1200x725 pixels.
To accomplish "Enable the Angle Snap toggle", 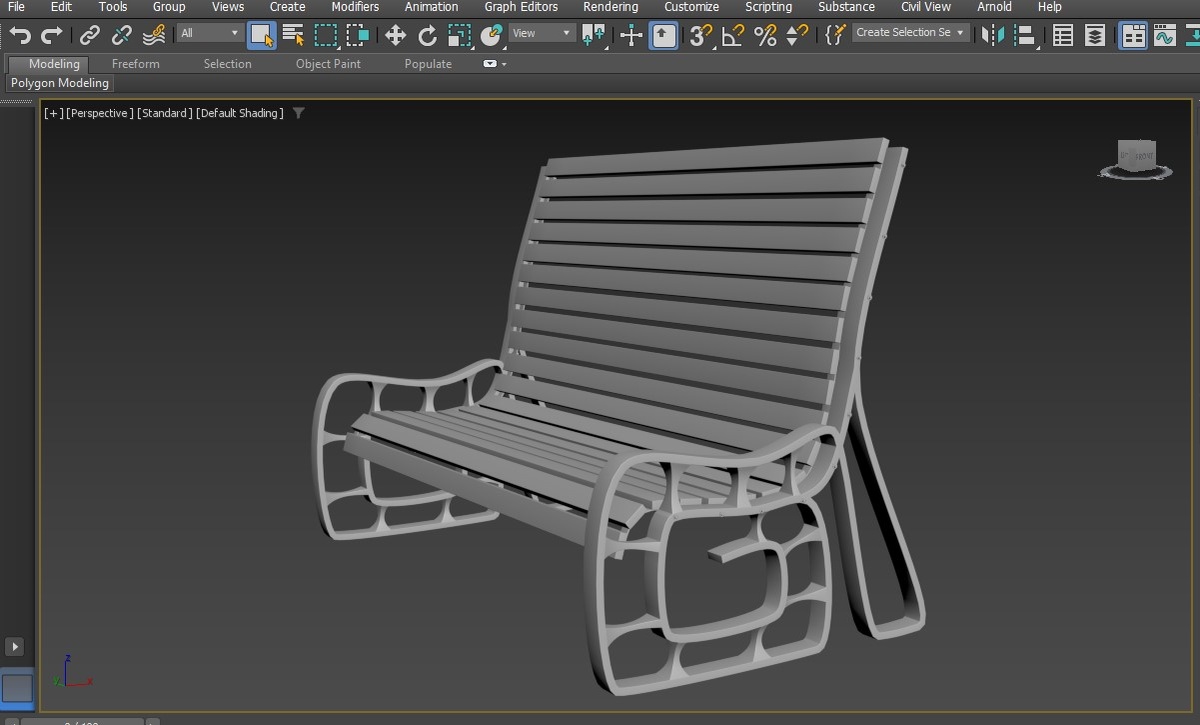I will [733, 35].
